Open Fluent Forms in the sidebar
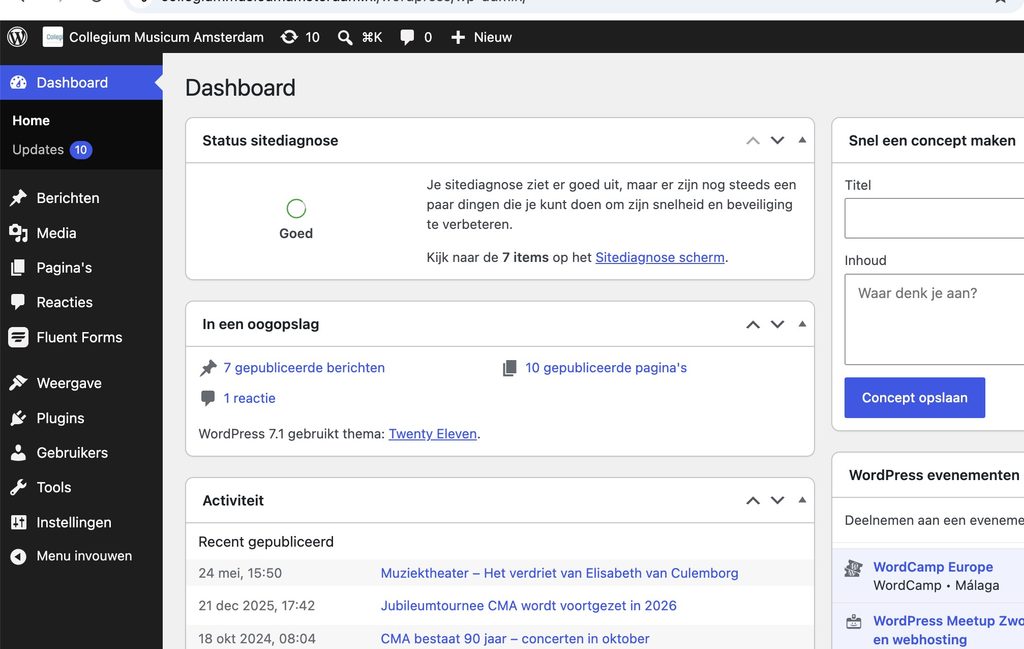The height and width of the screenshot is (649, 1024). [x=81, y=338]
